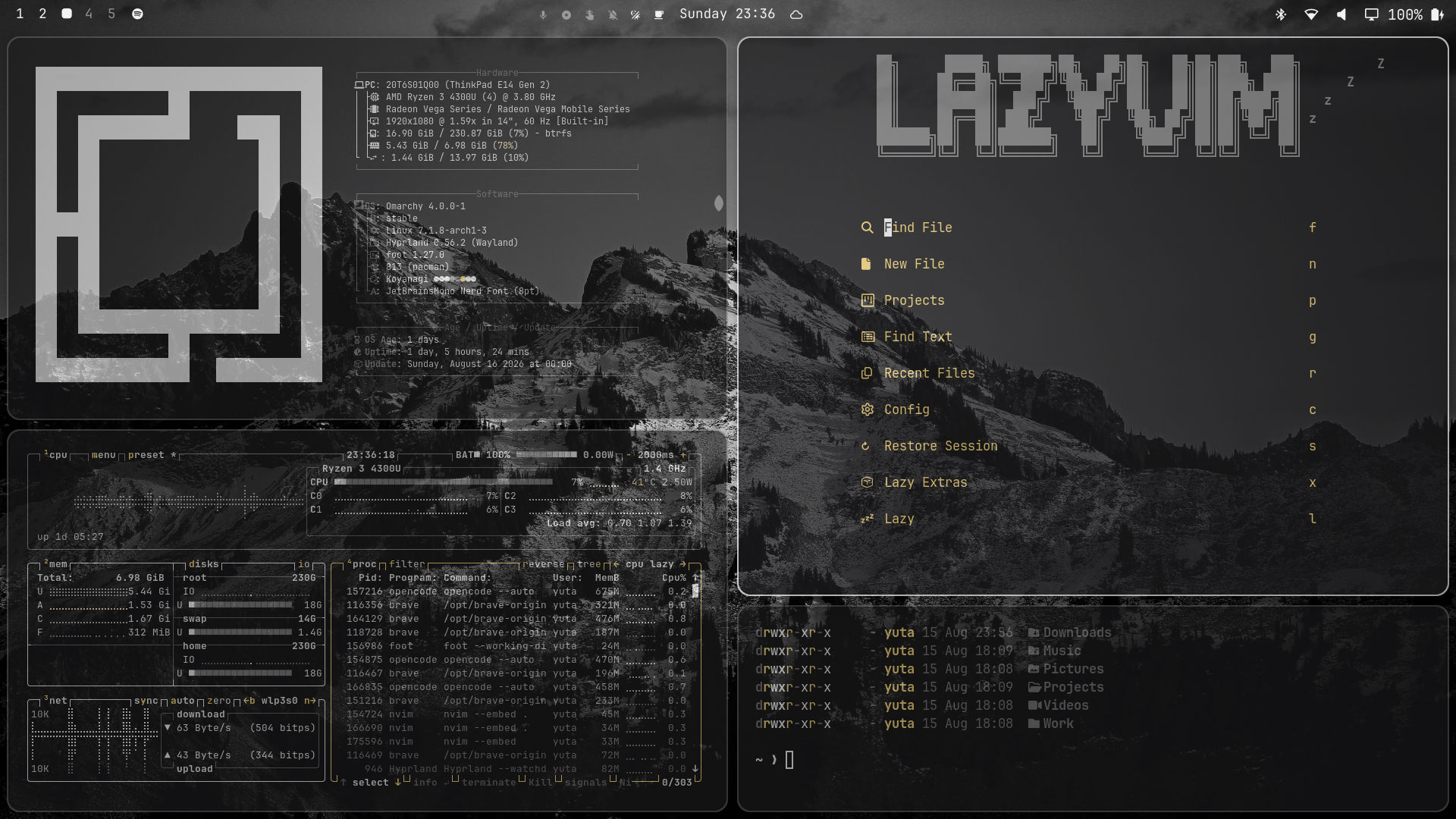Image resolution: width=1456 pixels, height=819 pixels.
Task: Open Projects in LazyVim dashboard
Action: [x=914, y=300]
